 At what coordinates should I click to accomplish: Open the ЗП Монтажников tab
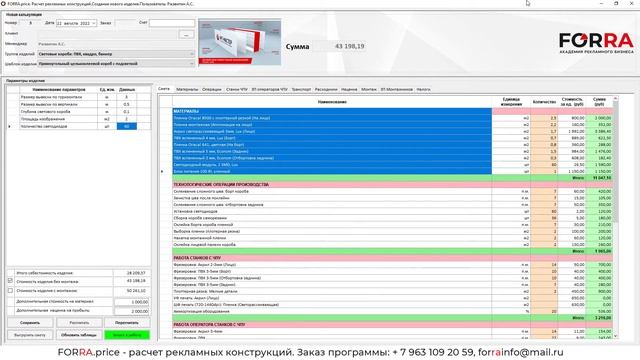[397, 89]
